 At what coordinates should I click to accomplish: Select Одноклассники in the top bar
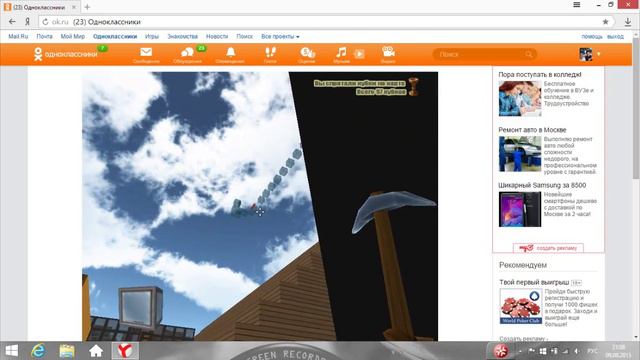[115, 36]
